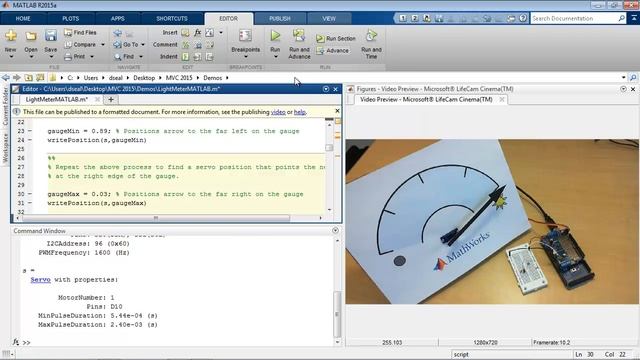The width and height of the screenshot is (640, 360).
Task: Open the Help question mark icon
Action: tap(523, 18)
